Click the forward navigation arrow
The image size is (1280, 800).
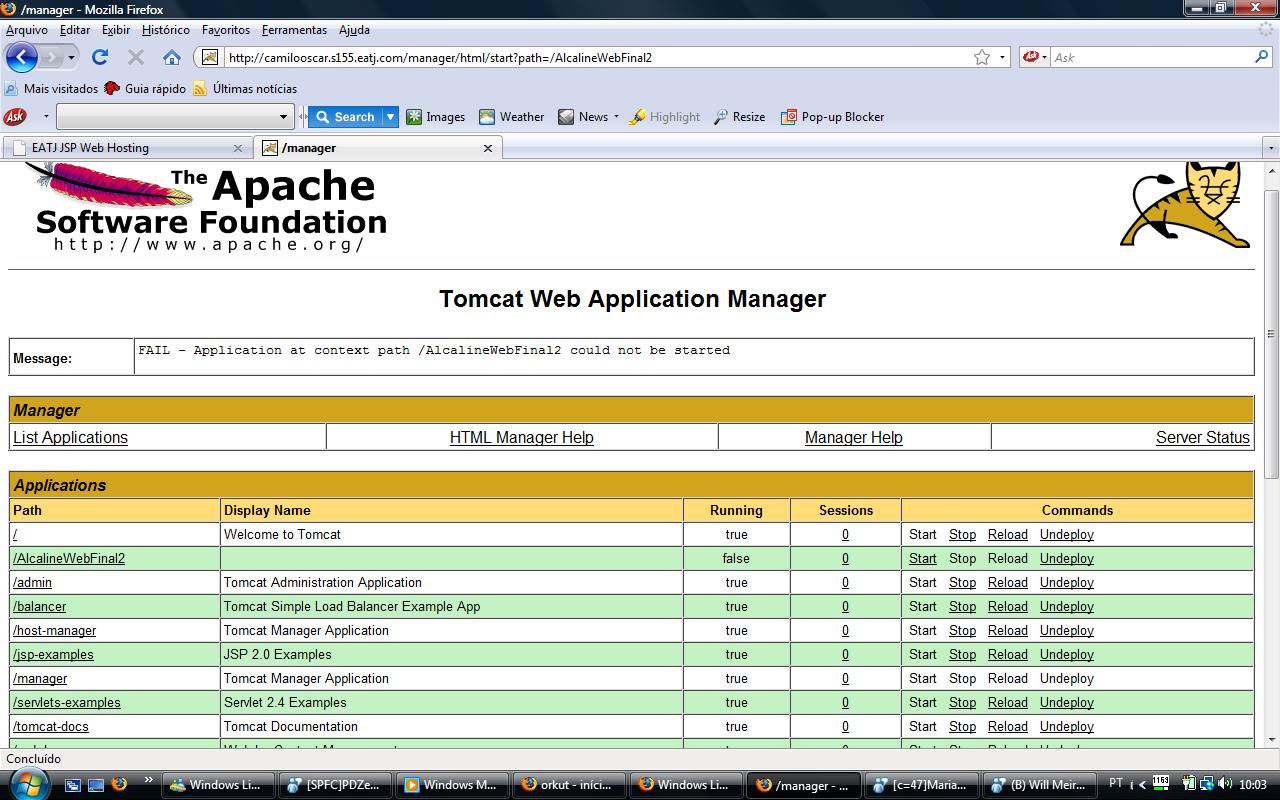click(x=53, y=57)
